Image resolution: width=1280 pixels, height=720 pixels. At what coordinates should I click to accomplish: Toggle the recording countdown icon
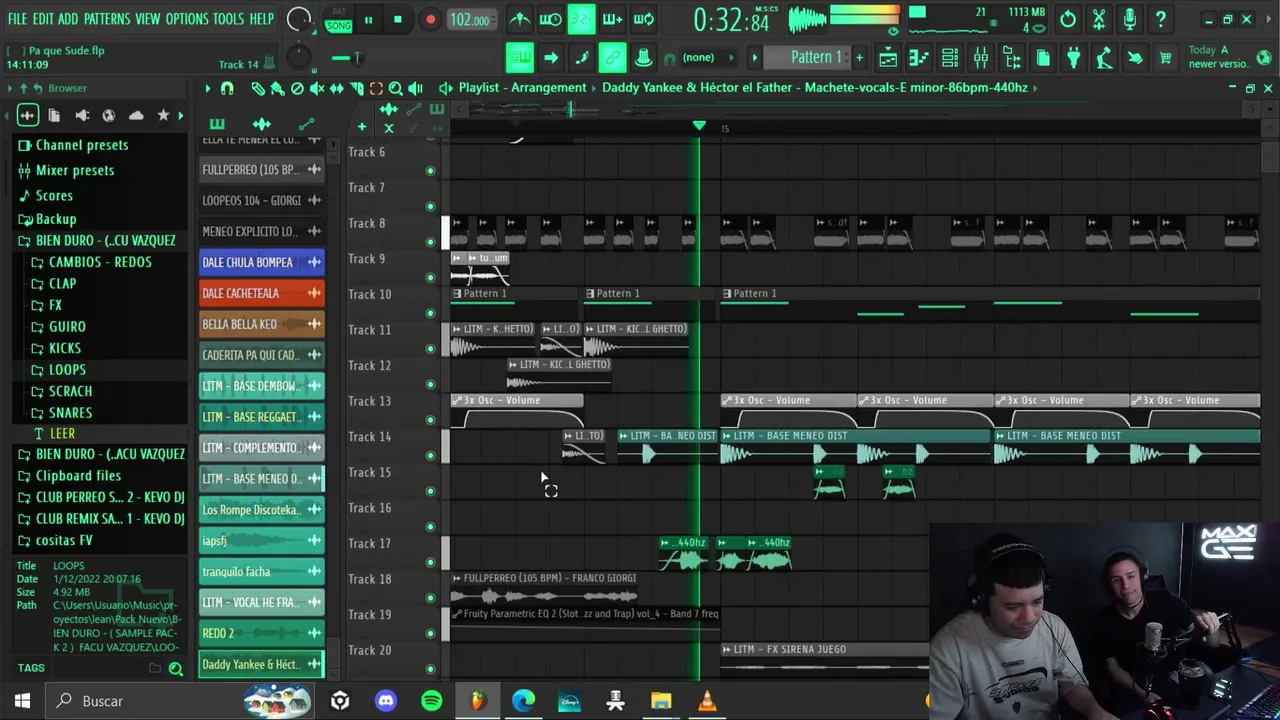(581, 19)
